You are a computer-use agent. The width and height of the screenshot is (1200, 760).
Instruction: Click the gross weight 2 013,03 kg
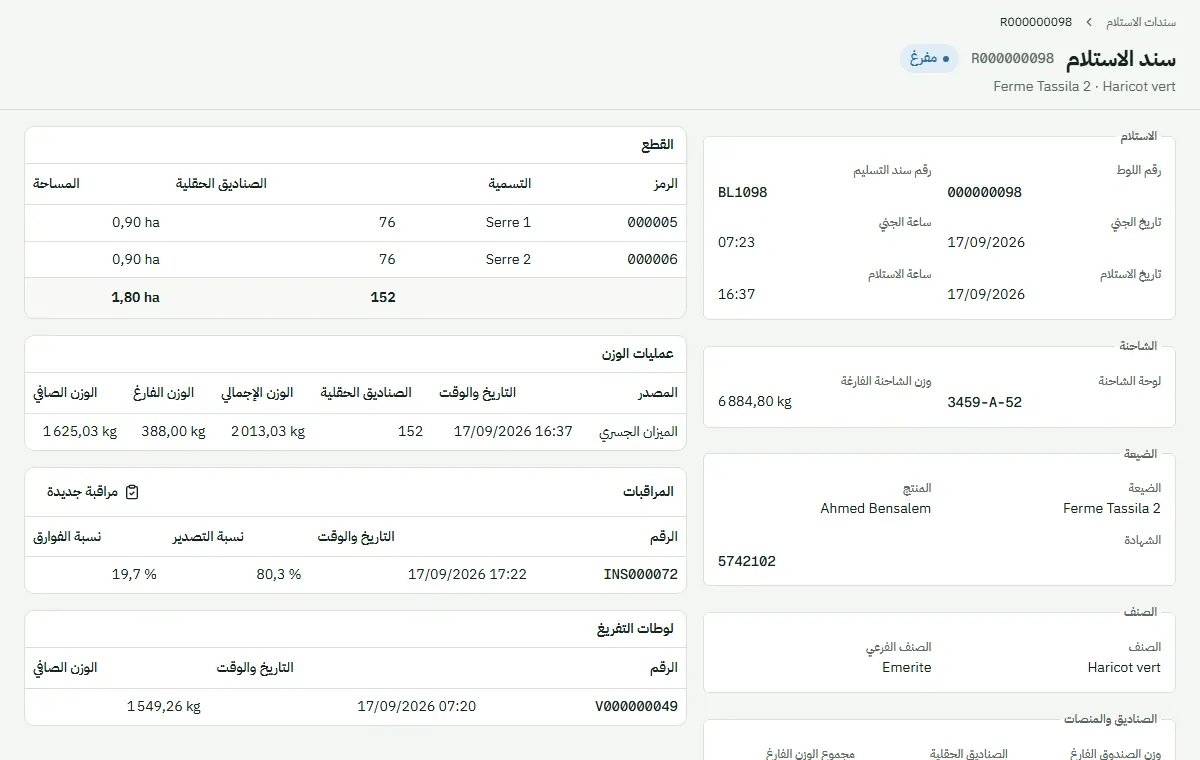click(x=268, y=431)
